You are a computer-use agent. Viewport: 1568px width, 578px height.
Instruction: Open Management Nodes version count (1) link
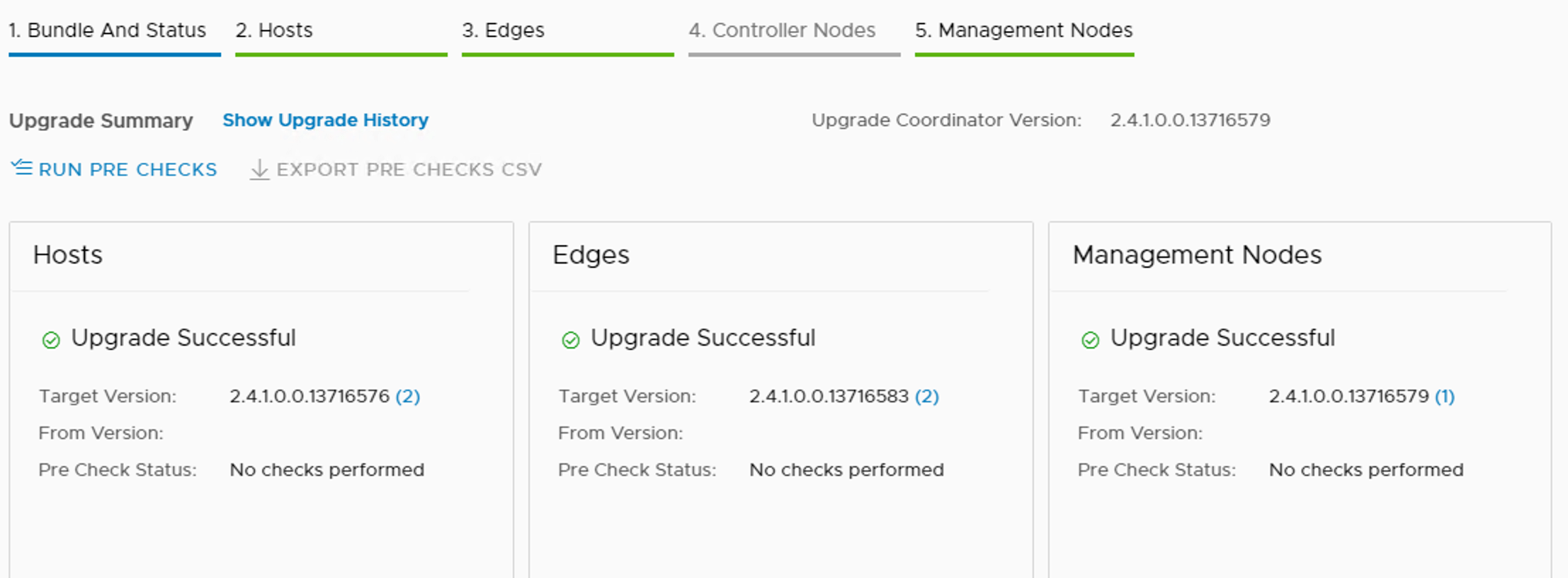coord(1445,397)
